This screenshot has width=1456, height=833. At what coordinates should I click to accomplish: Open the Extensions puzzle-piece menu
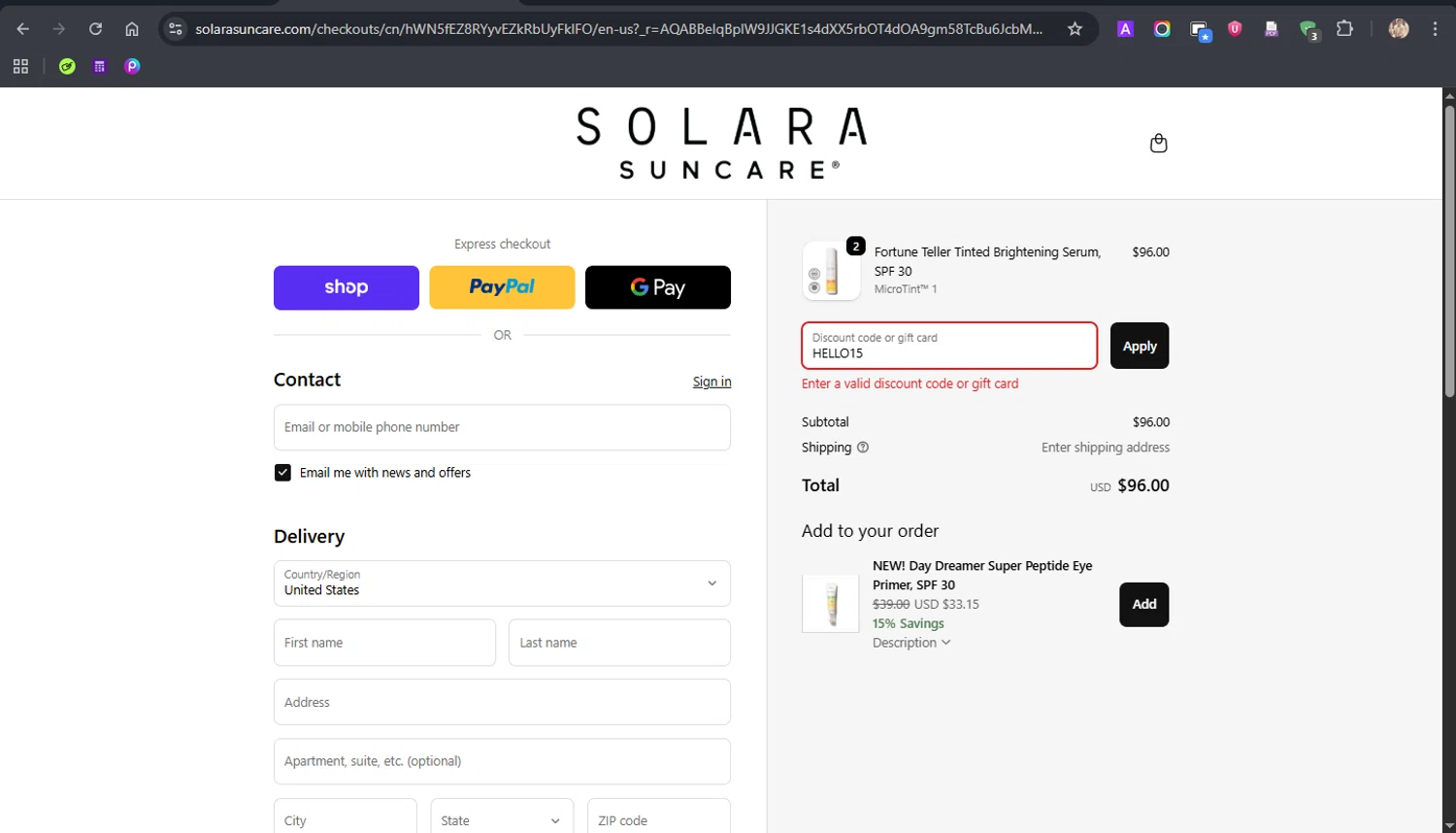tap(1344, 29)
